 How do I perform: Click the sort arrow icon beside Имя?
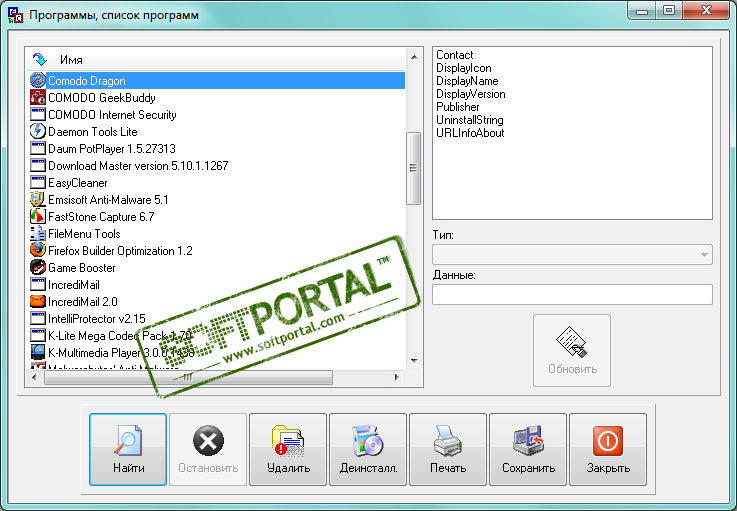[x=40, y=59]
